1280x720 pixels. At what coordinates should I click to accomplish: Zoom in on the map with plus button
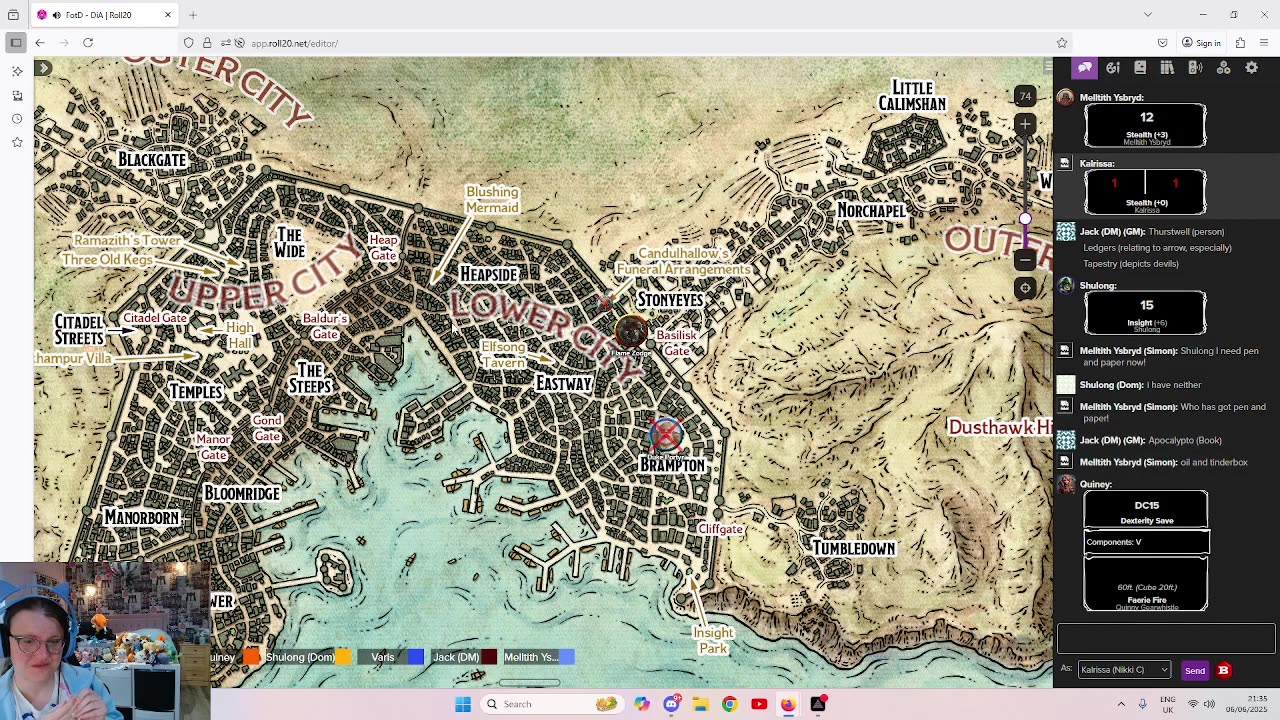[1025, 124]
